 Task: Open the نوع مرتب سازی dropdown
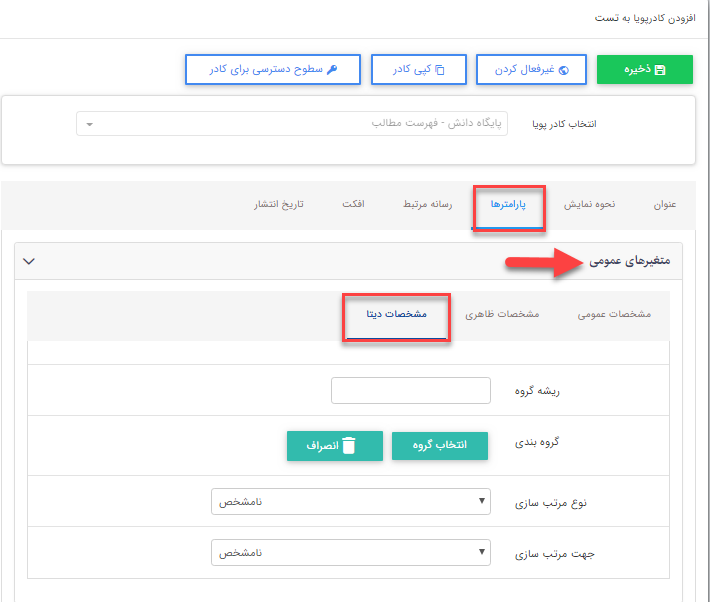point(350,501)
